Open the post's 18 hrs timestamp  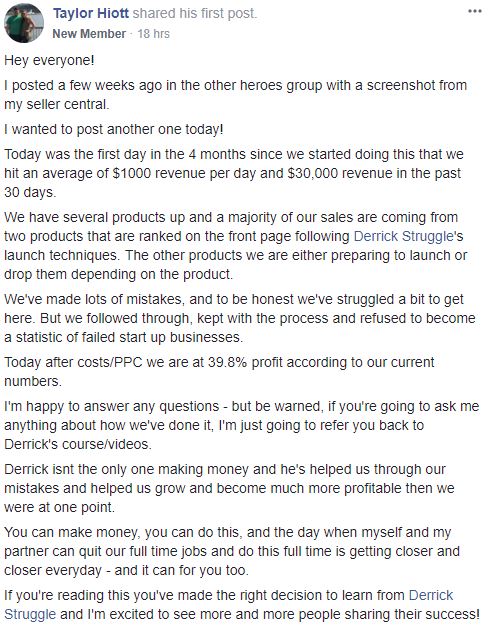tap(153, 33)
